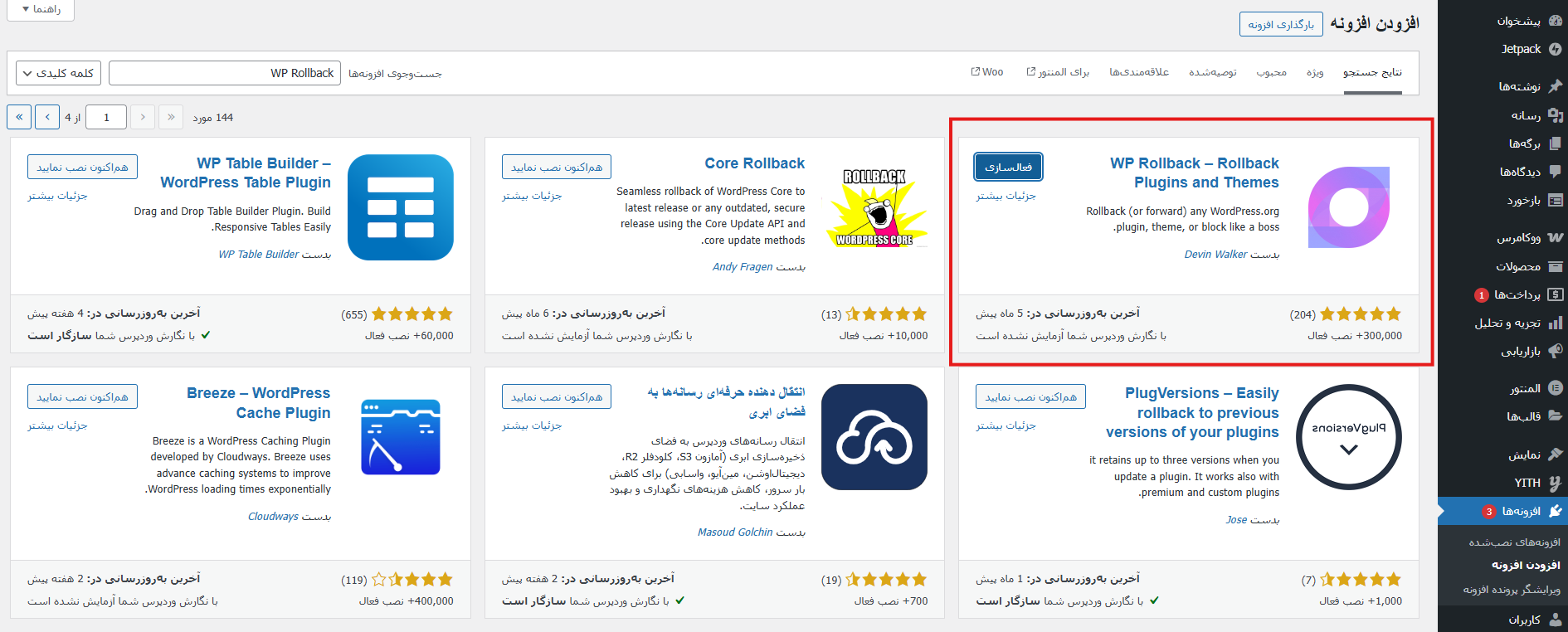
Task: Open the Woo external tab
Action: click(987, 73)
